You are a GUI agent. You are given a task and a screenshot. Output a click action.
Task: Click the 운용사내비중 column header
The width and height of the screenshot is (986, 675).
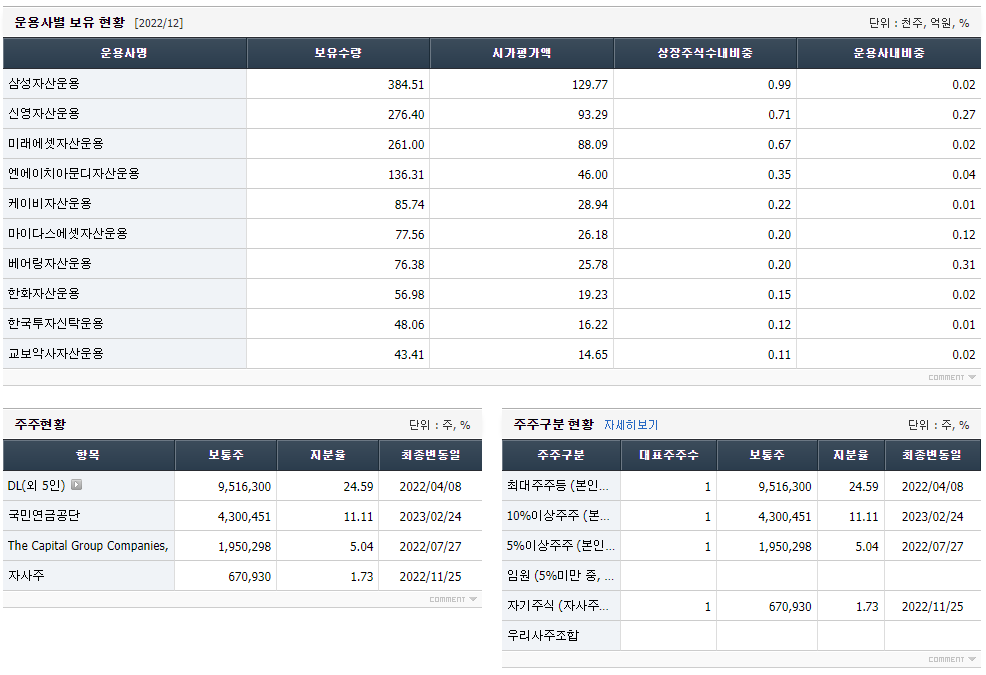(x=889, y=53)
